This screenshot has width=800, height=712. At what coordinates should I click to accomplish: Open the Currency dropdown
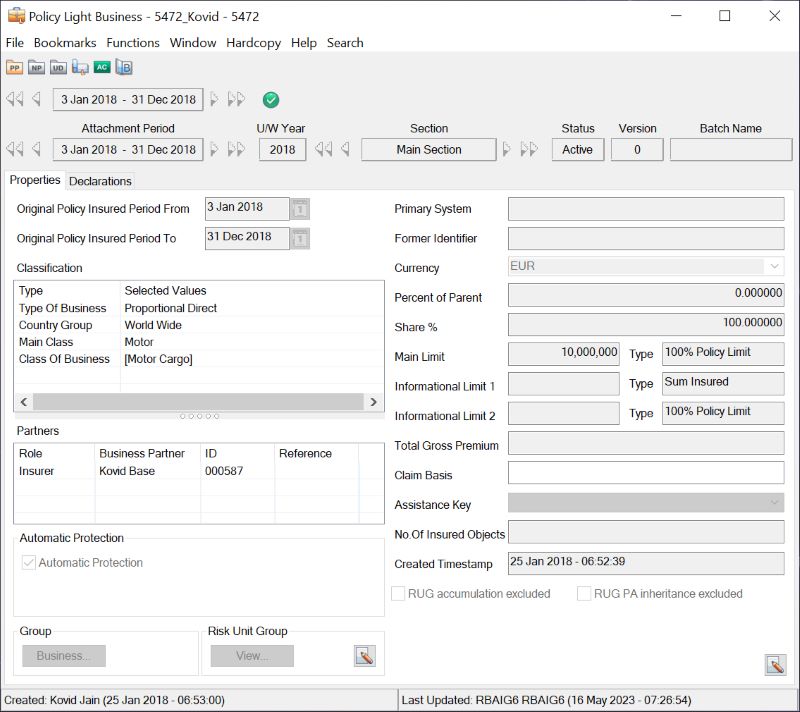coord(774,267)
